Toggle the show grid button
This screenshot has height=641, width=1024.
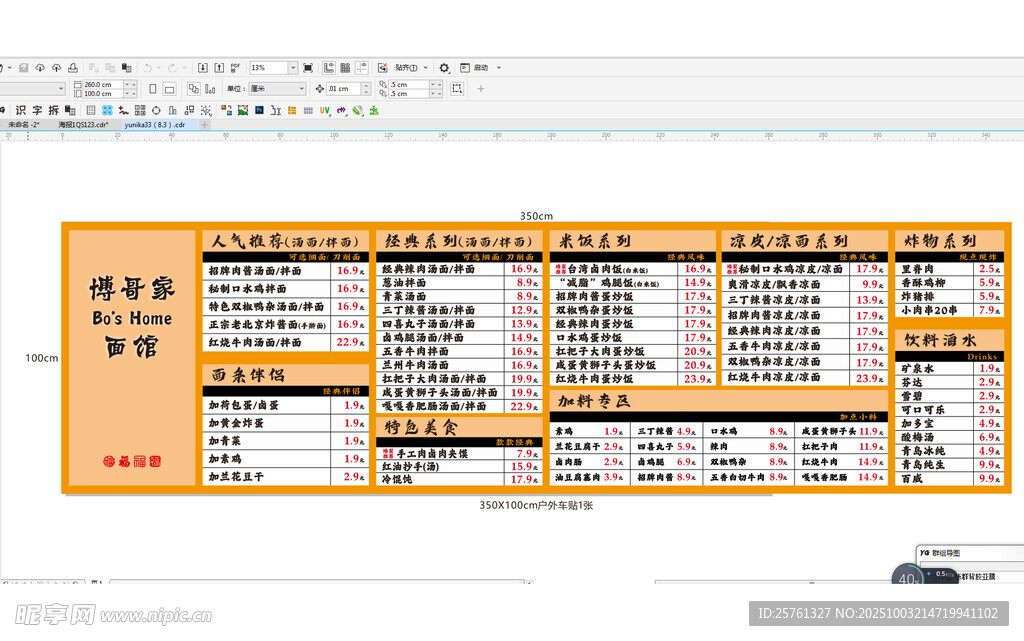(344, 68)
